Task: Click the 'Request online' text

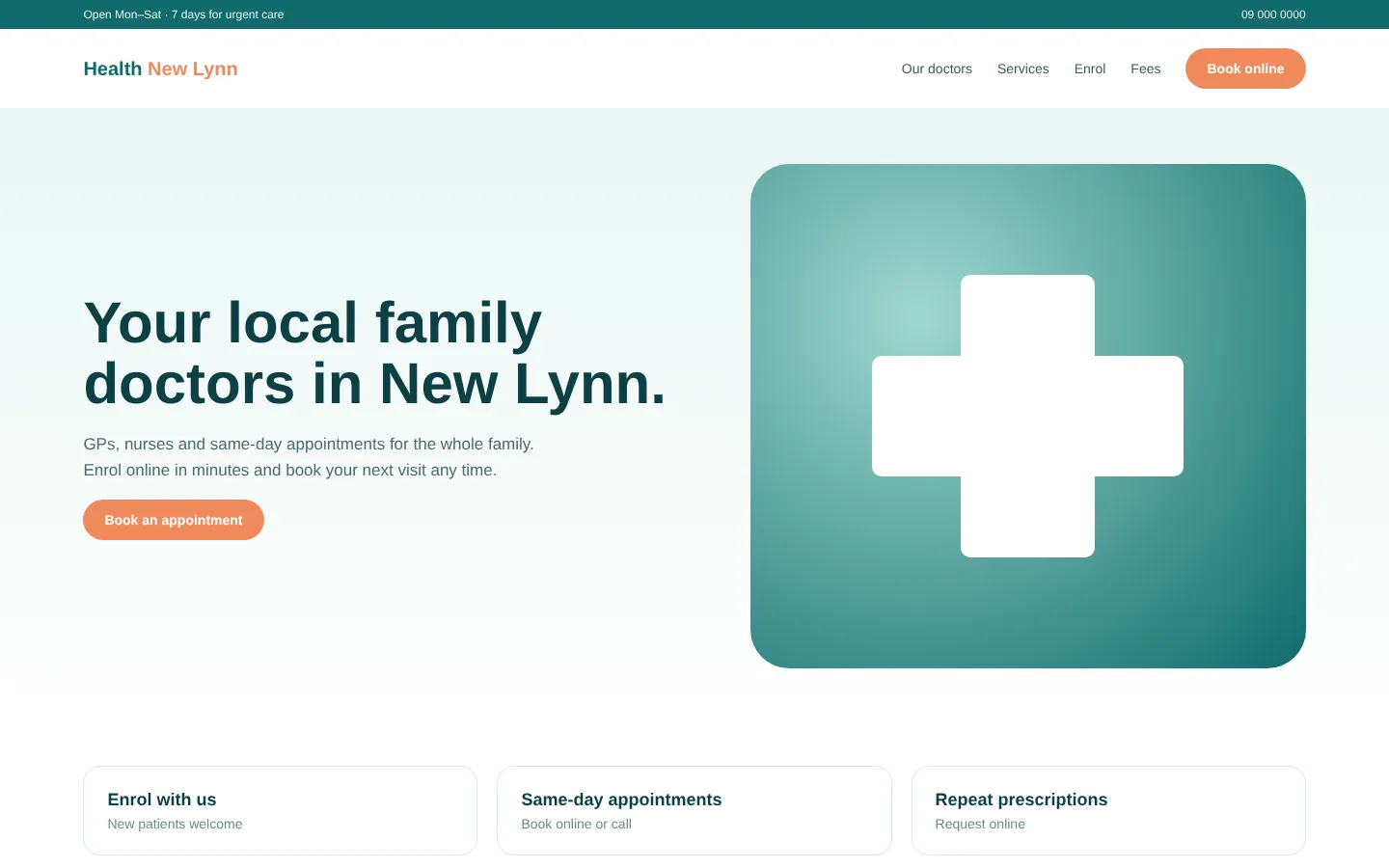Action: [980, 824]
